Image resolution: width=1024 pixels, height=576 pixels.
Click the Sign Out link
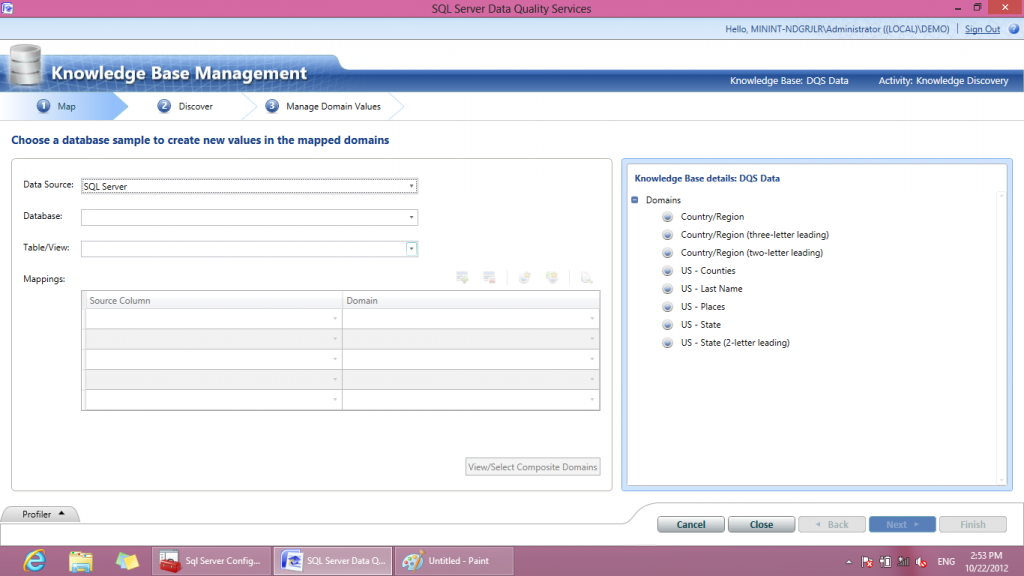[982, 29]
